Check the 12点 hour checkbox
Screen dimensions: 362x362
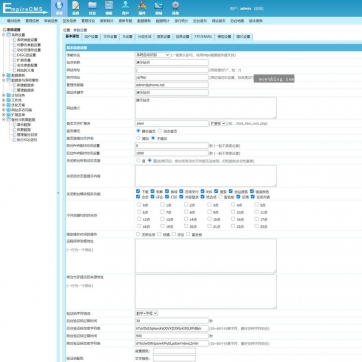click(x=139, y=219)
